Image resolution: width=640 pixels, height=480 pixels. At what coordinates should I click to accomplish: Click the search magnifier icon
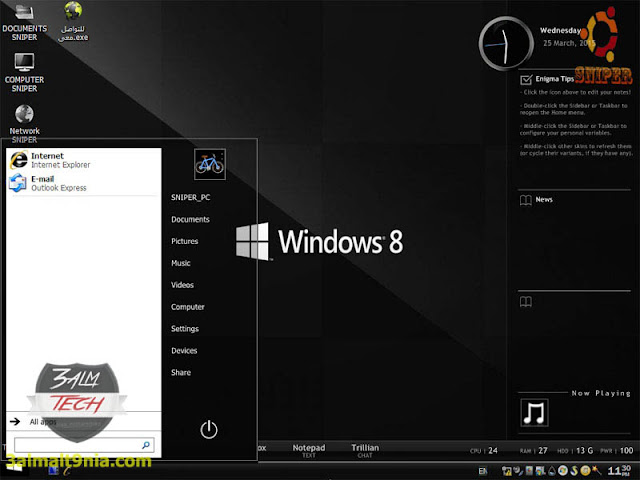click(x=146, y=445)
